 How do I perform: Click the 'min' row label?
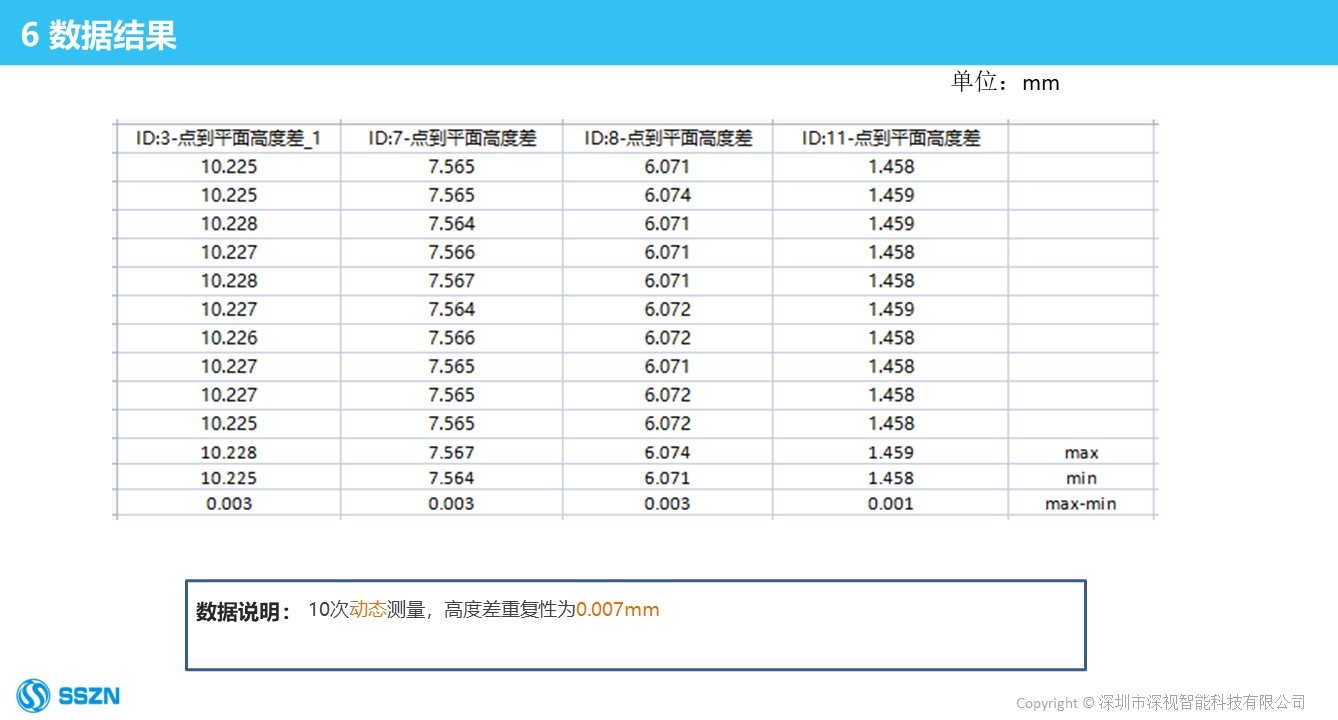(x=1081, y=478)
